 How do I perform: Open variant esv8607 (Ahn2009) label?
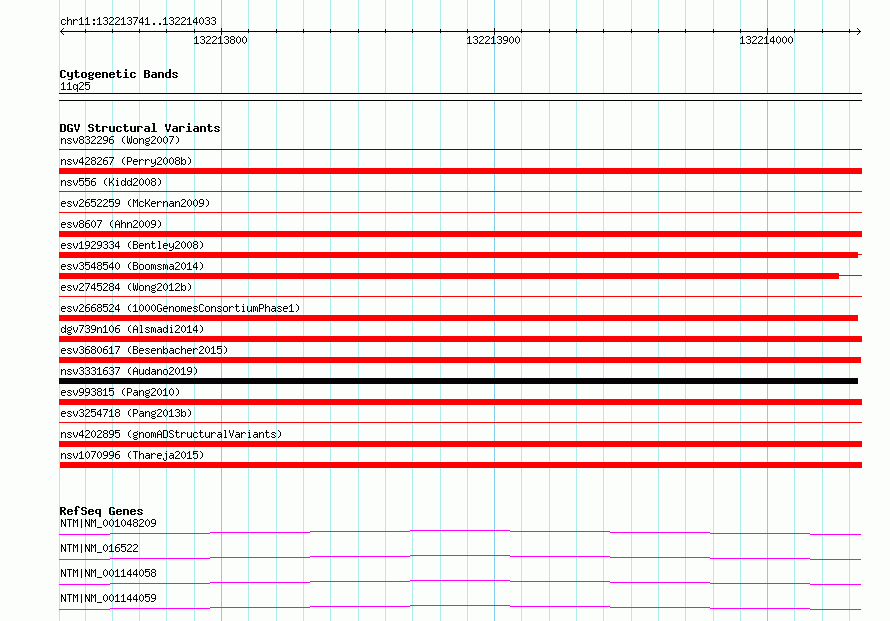coord(111,224)
